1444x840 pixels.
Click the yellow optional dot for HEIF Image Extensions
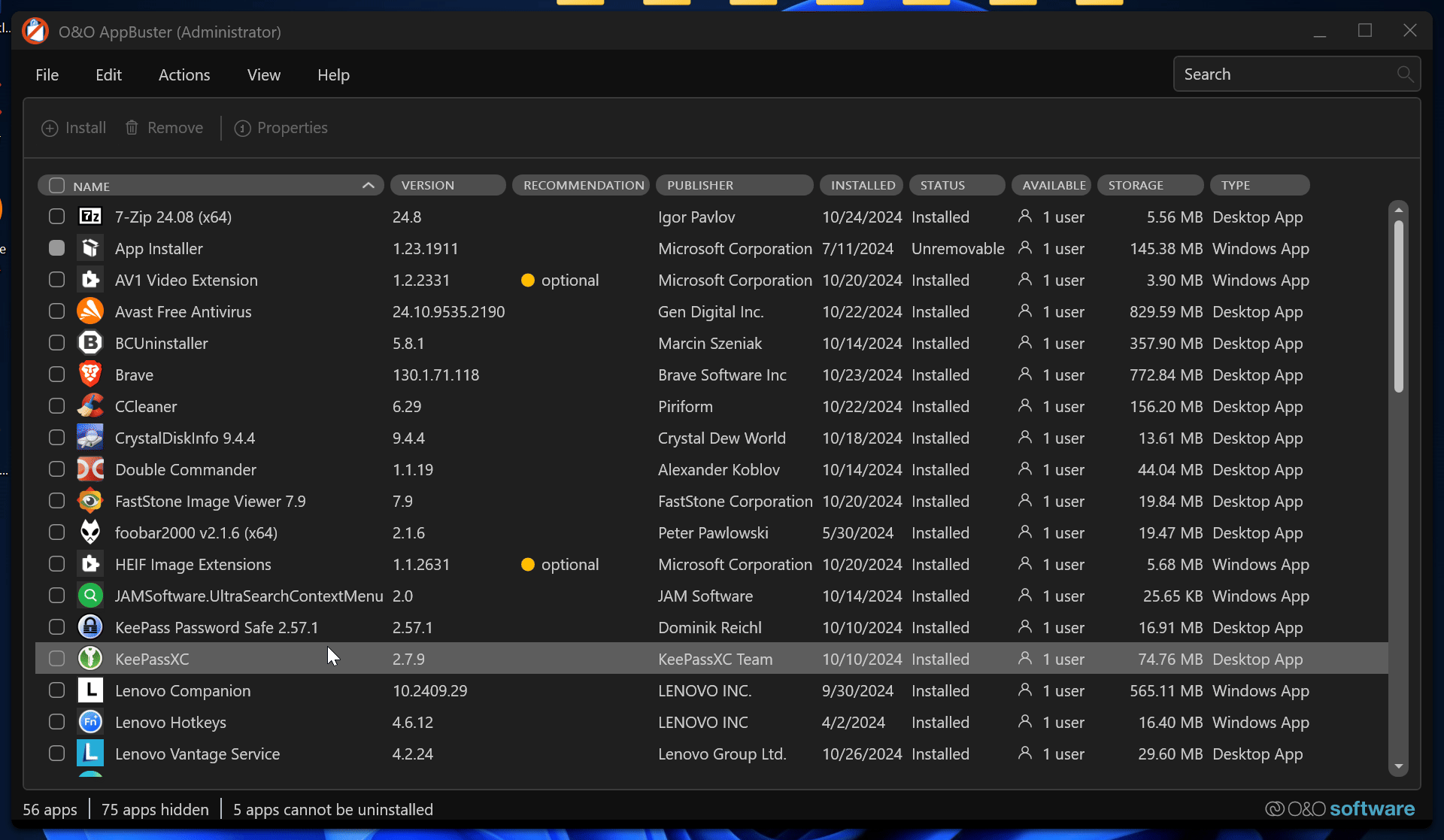(x=528, y=565)
